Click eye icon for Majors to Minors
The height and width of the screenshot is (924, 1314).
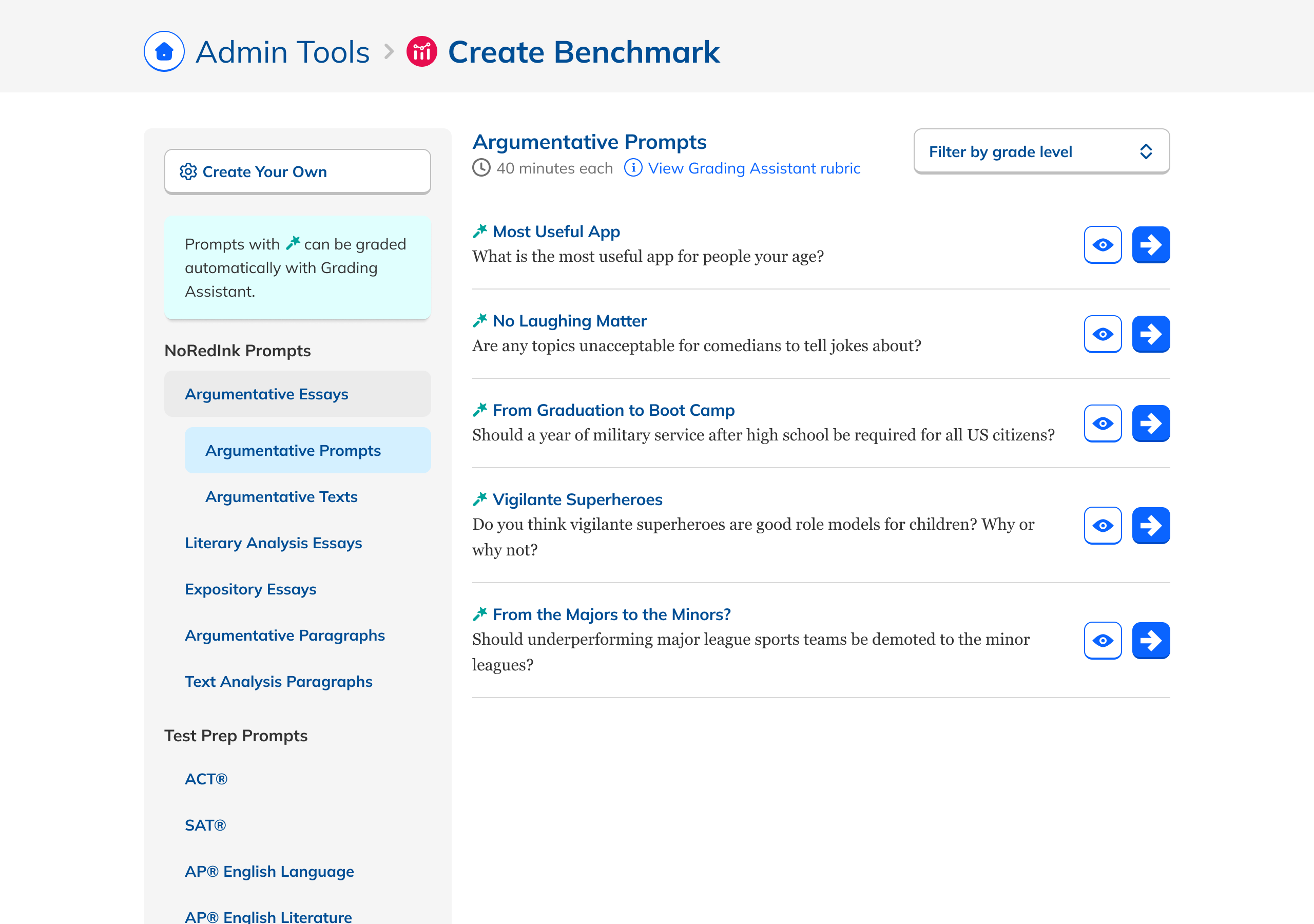(1102, 641)
